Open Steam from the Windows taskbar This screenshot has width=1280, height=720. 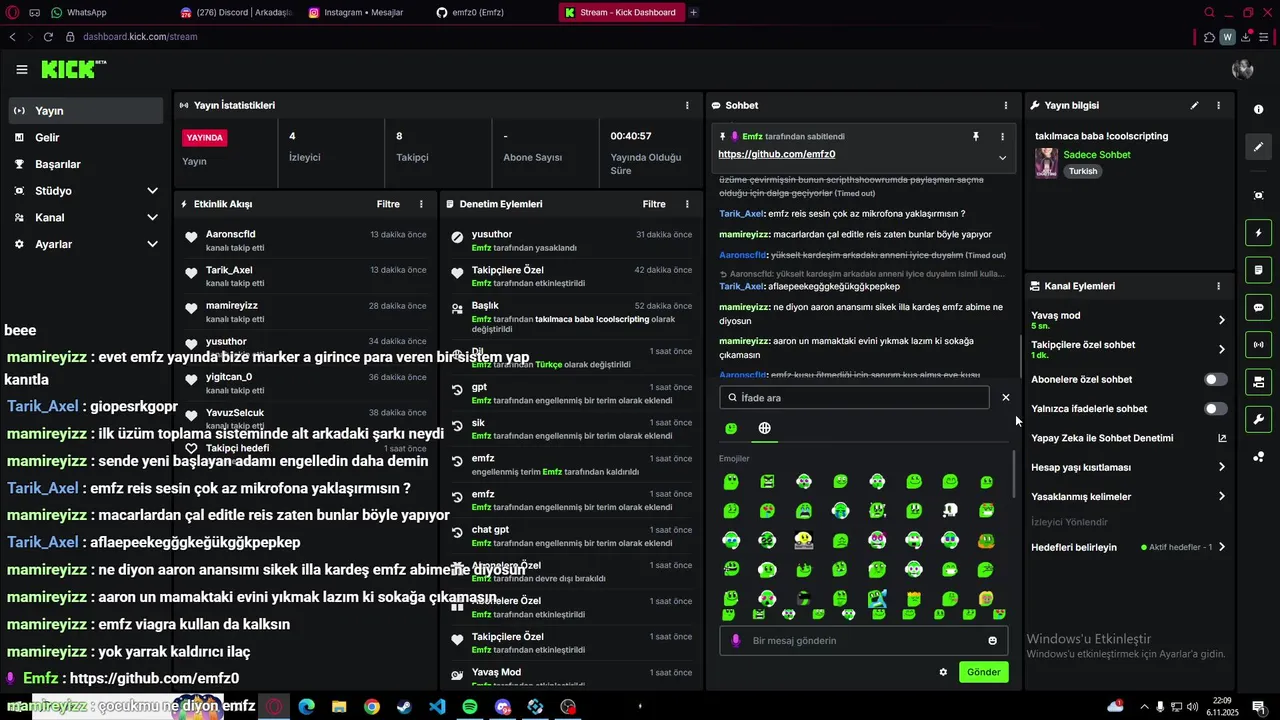click(x=404, y=707)
